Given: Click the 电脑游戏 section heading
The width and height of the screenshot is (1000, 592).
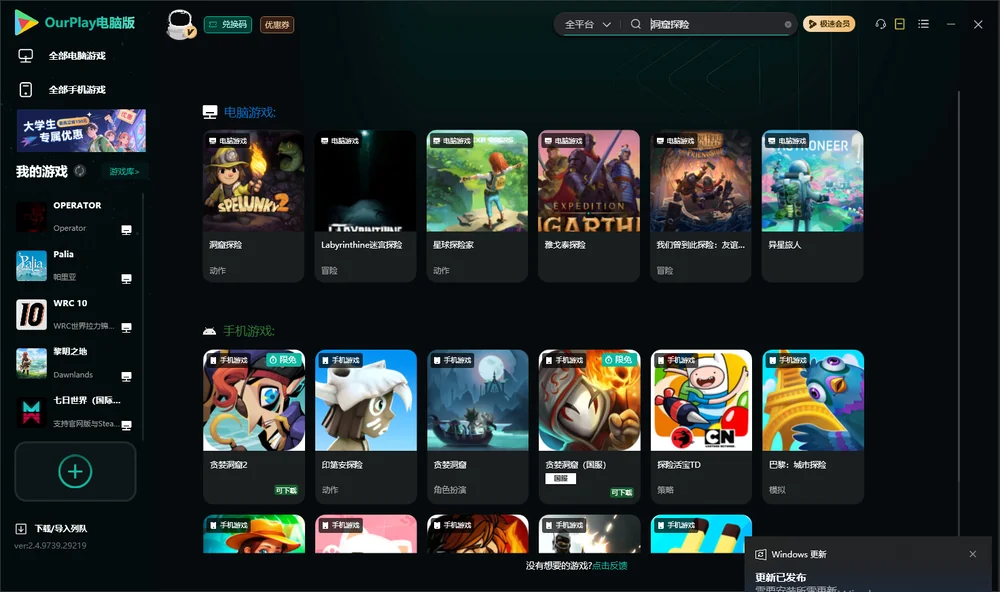Looking at the screenshot, I should [249, 112].
